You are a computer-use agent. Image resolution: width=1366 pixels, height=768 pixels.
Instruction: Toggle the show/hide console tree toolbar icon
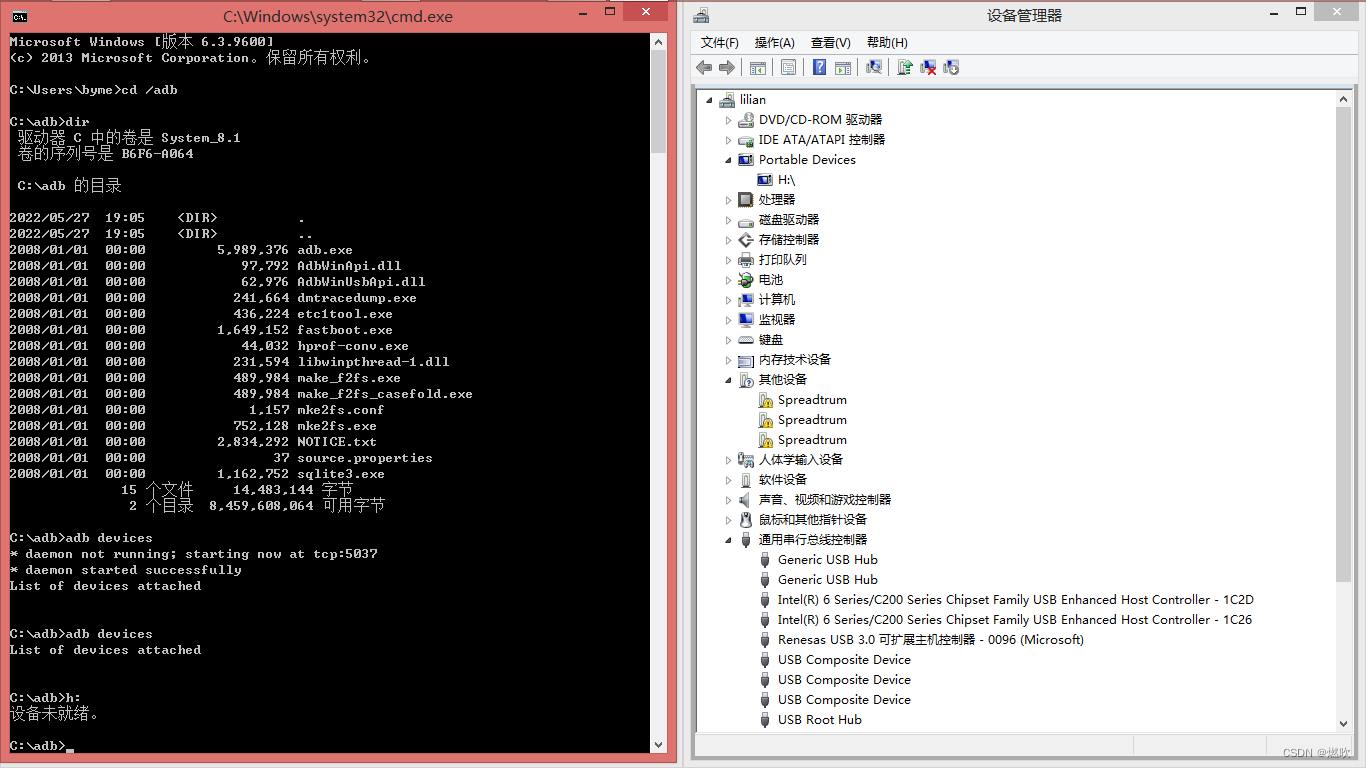758,67
